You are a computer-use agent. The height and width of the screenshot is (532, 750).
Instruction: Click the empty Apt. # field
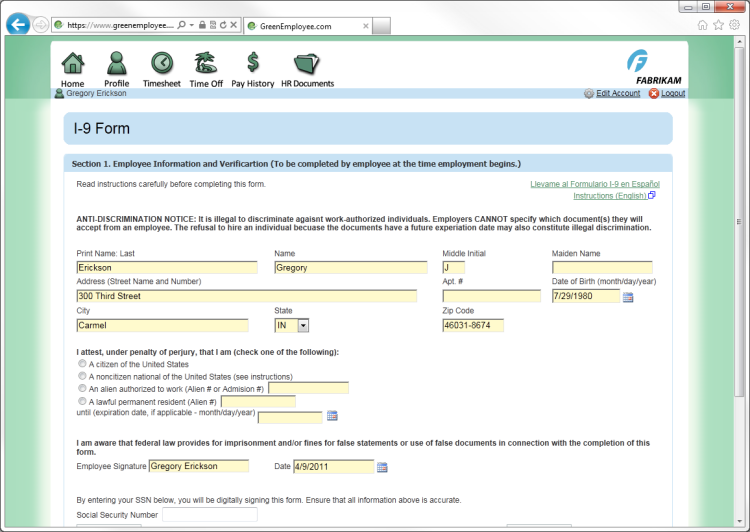coord(491,296)
